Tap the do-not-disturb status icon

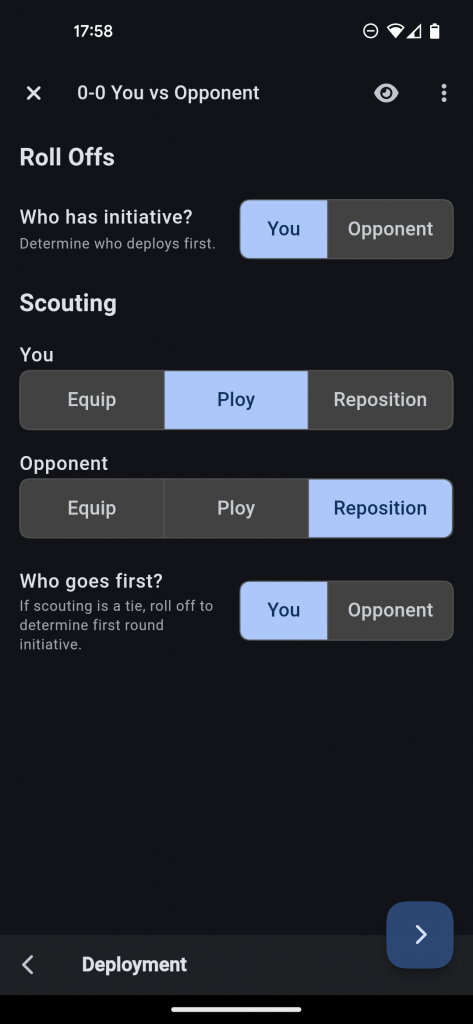click(370, 31)
